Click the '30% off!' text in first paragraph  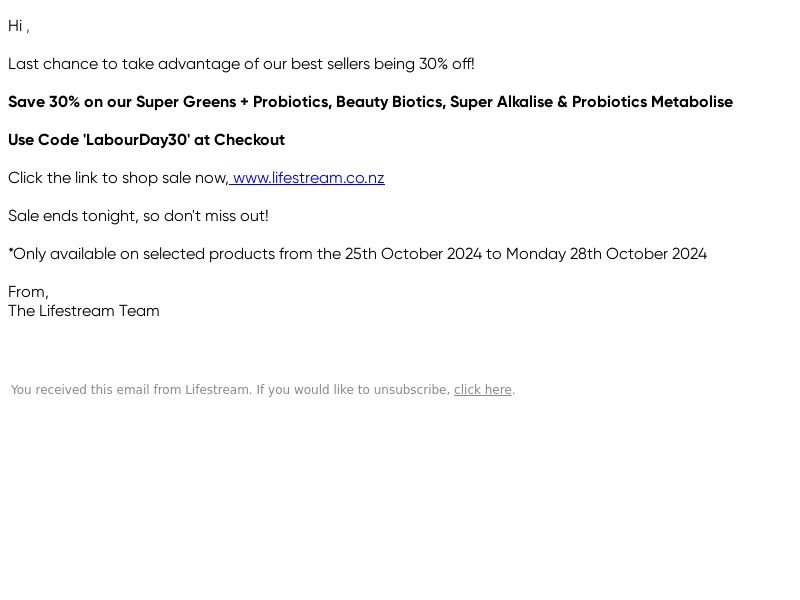coord(446,64)
